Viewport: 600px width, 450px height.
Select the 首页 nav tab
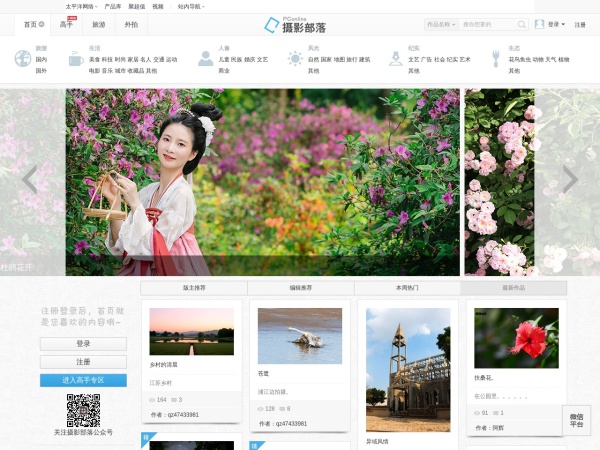[x=34, y=24]
